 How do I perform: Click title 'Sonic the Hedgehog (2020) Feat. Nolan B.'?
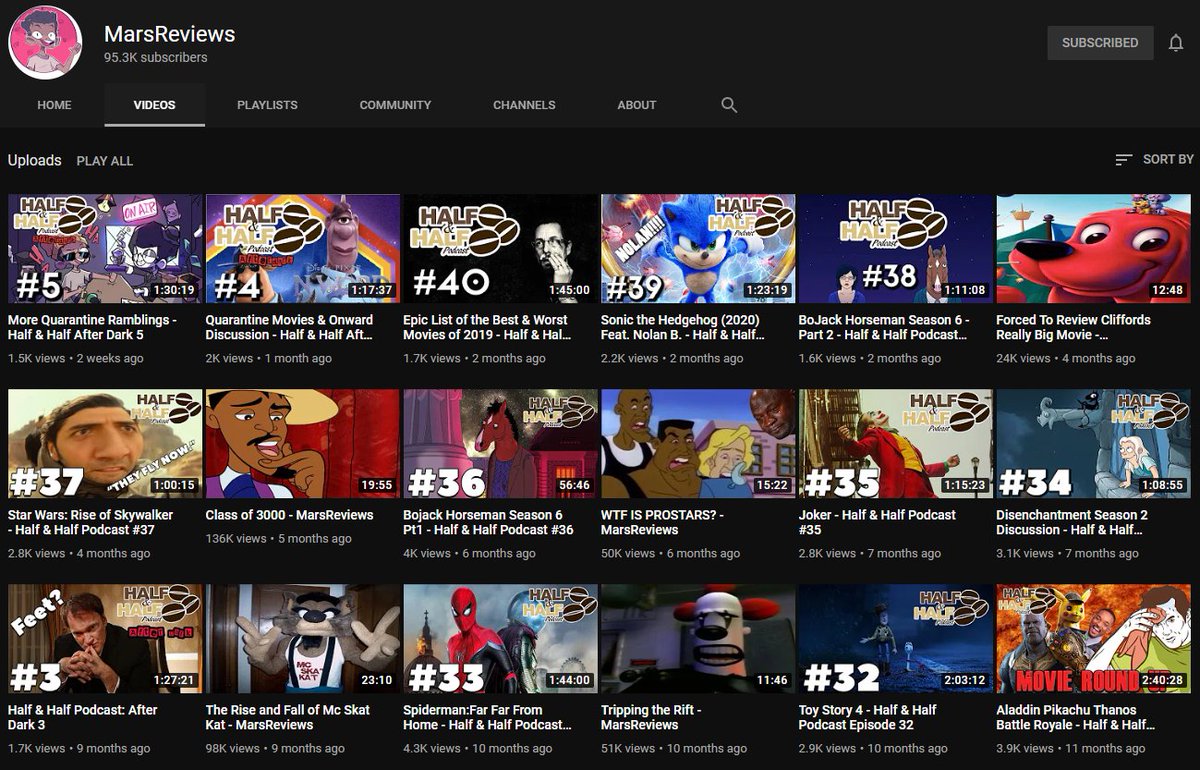[x=685, y=327]
